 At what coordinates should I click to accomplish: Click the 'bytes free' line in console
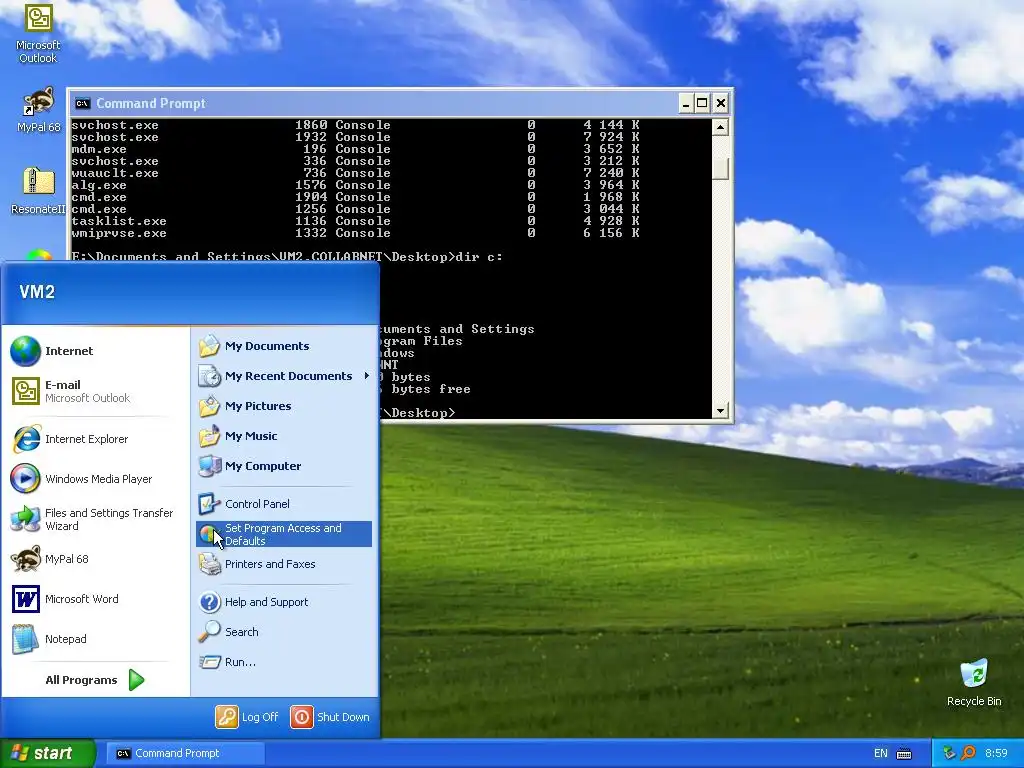[424, 389]
